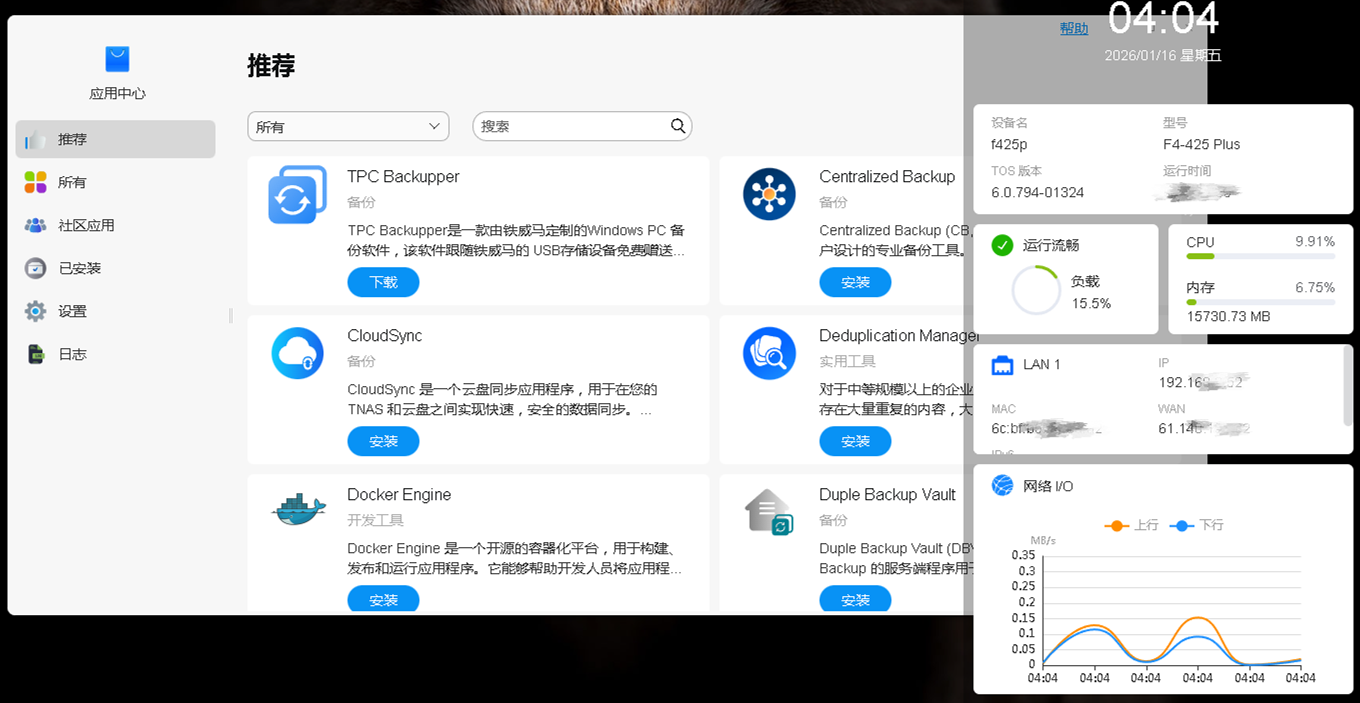
Task: Click the Centralized Backup title text
Action: [x=887, y=176]
